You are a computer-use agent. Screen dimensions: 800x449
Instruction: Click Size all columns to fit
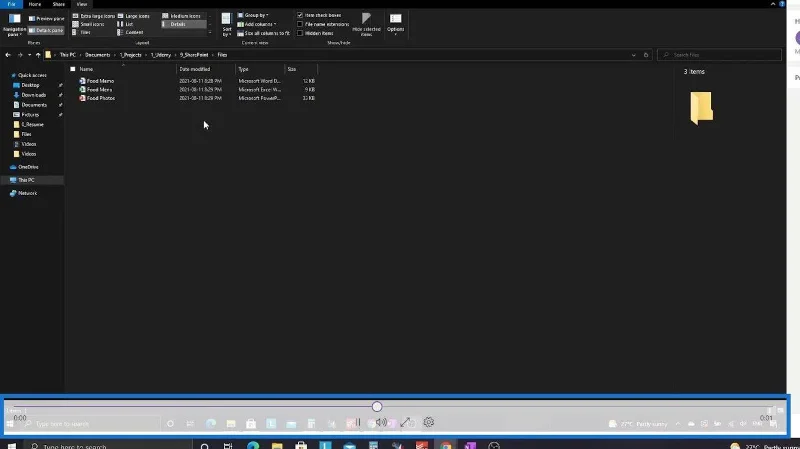[263, 33]
